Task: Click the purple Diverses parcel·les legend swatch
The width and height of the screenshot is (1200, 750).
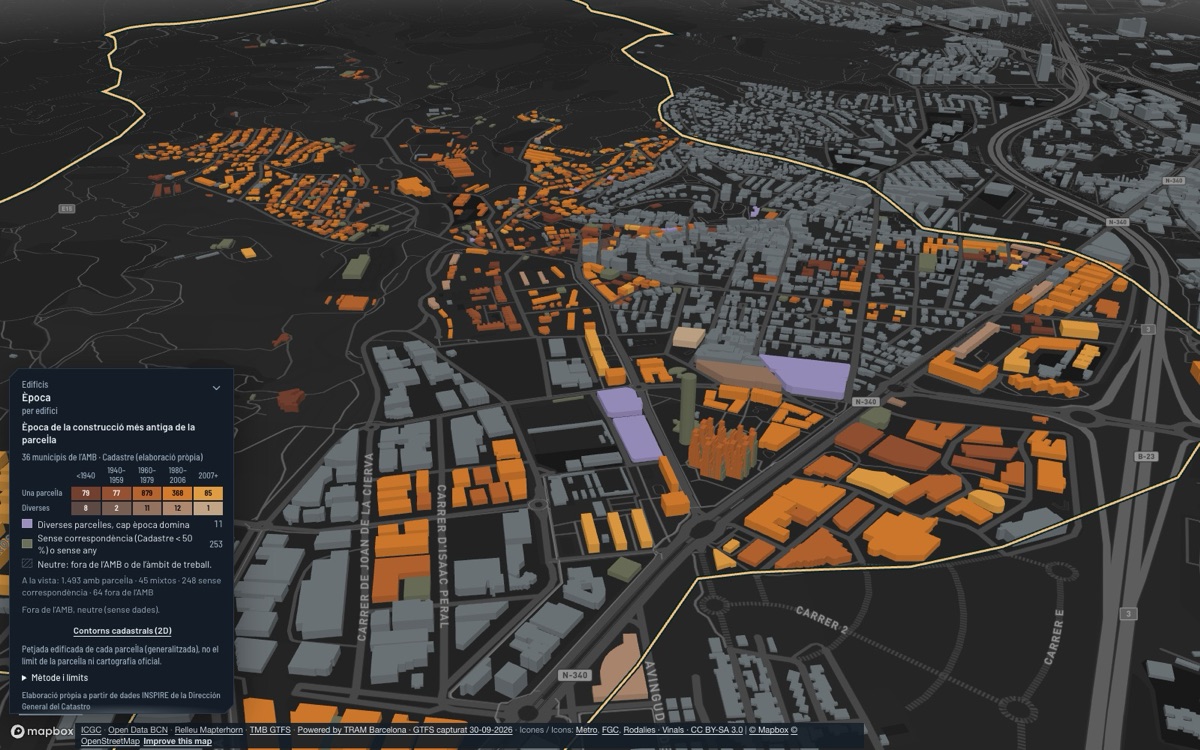Action: (x=27, y=524)
